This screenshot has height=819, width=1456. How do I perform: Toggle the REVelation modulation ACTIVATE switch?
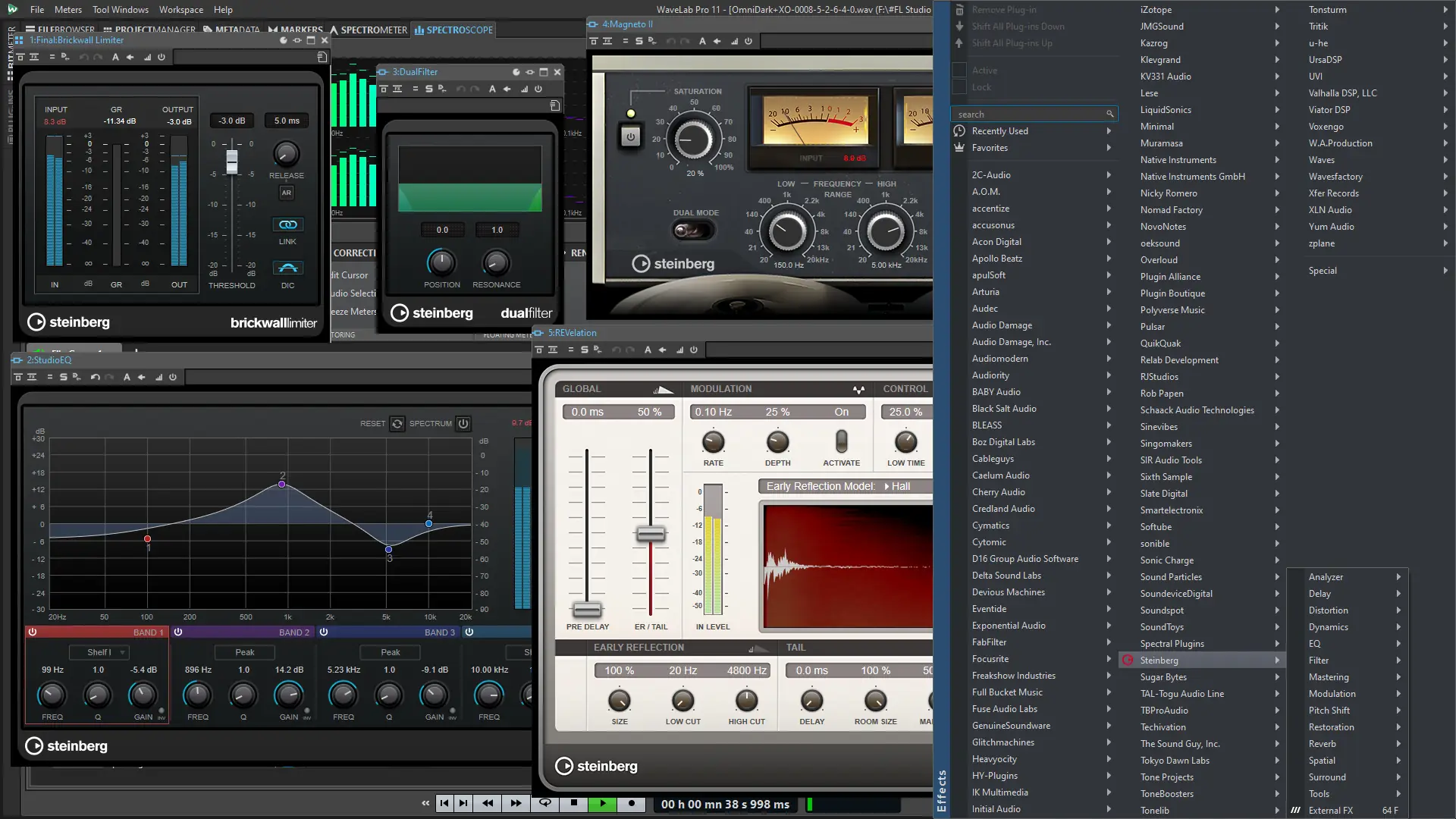click(841, 441)
